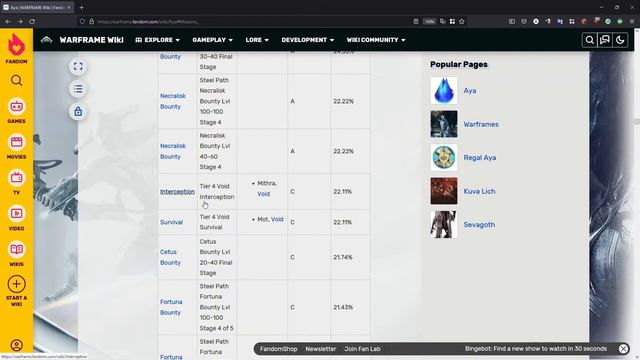Click the WARFRAME Wiki title link
The height and width of the screenshot is (360, 640).
(91, 40)
